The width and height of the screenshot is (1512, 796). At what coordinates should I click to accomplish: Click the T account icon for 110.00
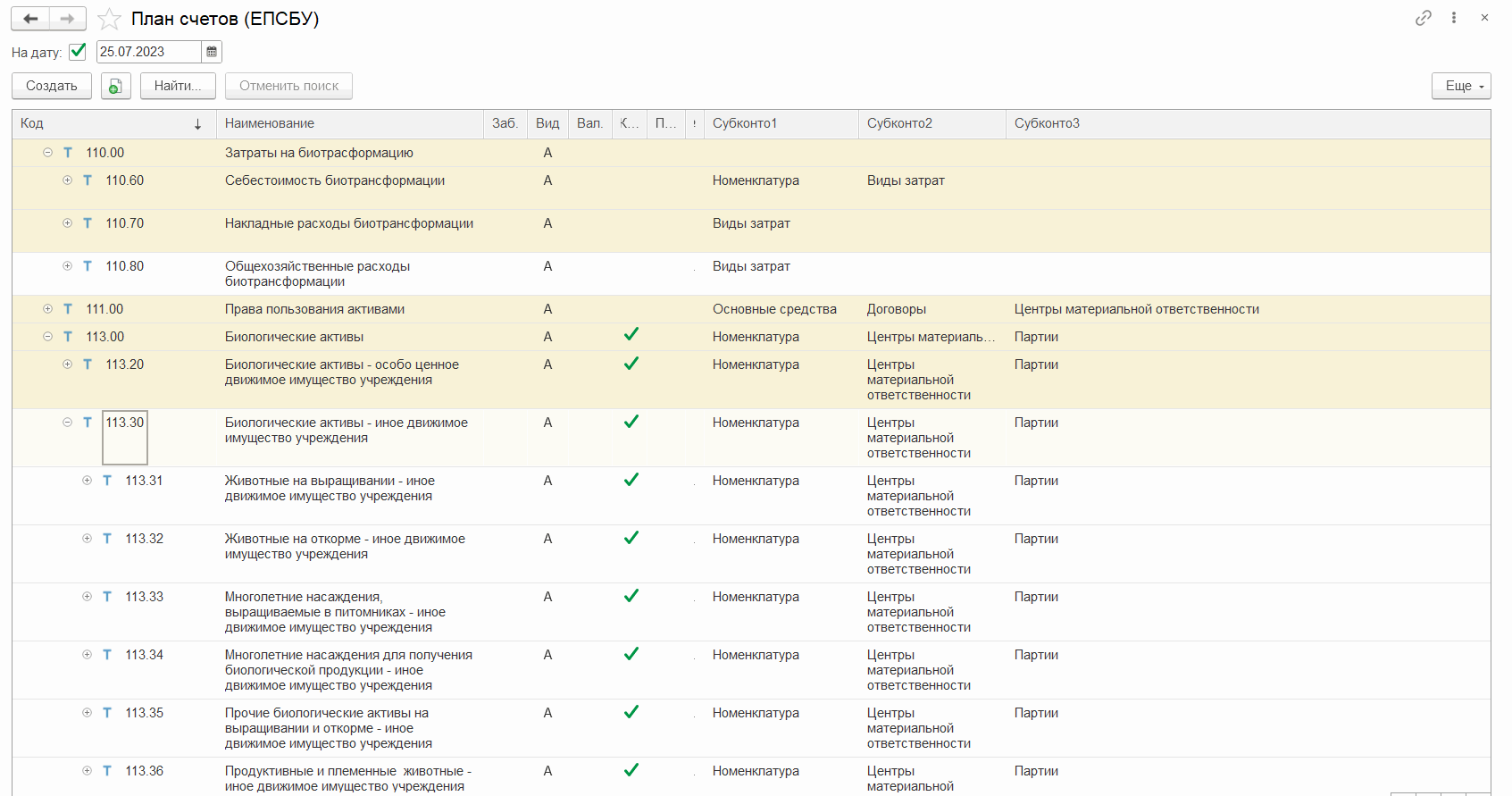(68, 153)
